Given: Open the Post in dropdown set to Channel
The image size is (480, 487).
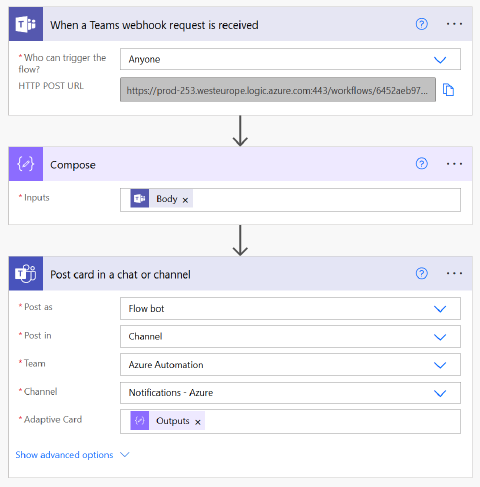Looking at the screenshot, I should click(x=290, y=337).
